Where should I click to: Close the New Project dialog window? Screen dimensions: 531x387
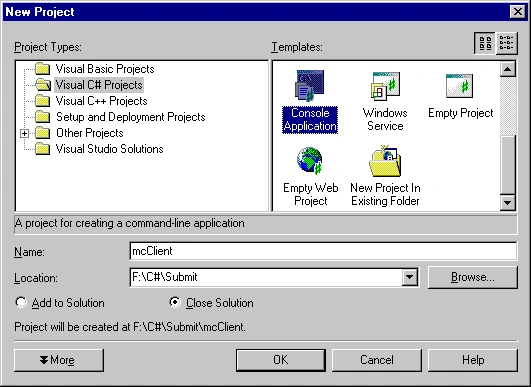[x=518, y=12]
